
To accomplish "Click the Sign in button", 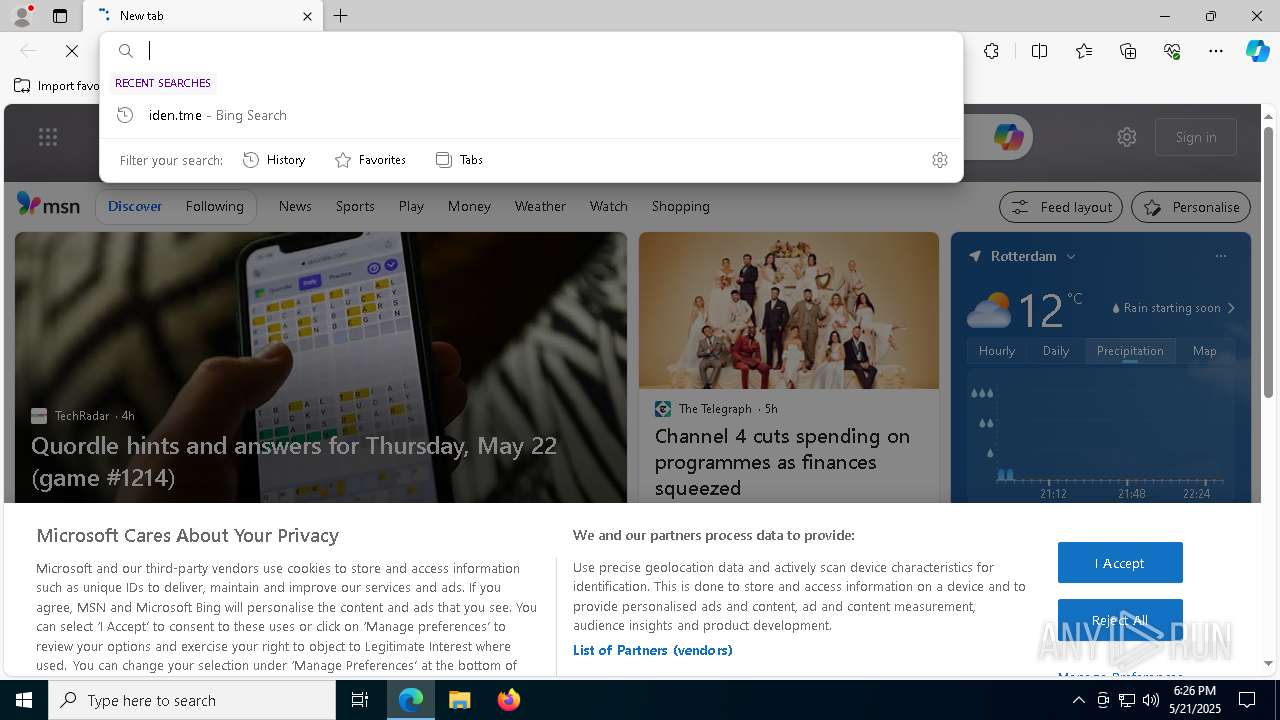I will click(x=1196, y=137).
